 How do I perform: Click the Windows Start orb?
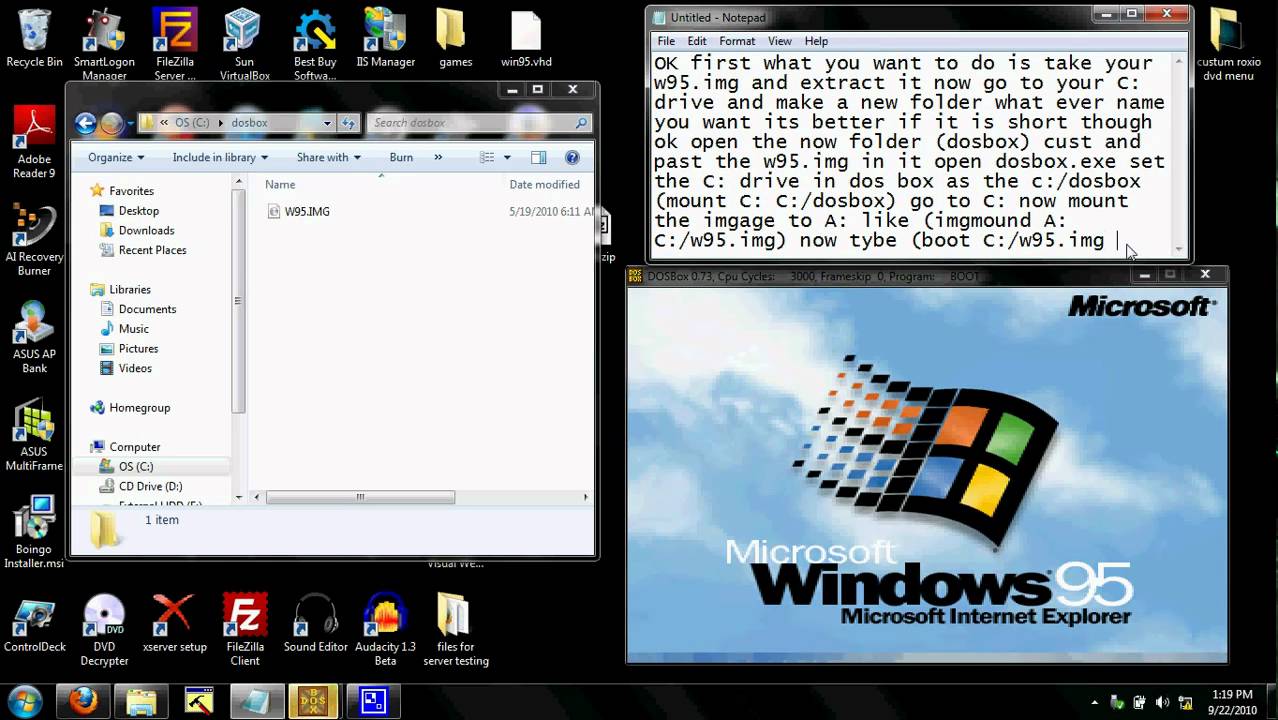[x=25, y=700]
